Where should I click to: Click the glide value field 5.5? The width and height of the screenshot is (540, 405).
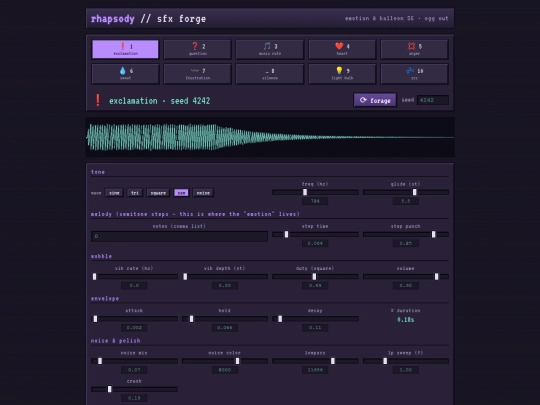(406, 201)
